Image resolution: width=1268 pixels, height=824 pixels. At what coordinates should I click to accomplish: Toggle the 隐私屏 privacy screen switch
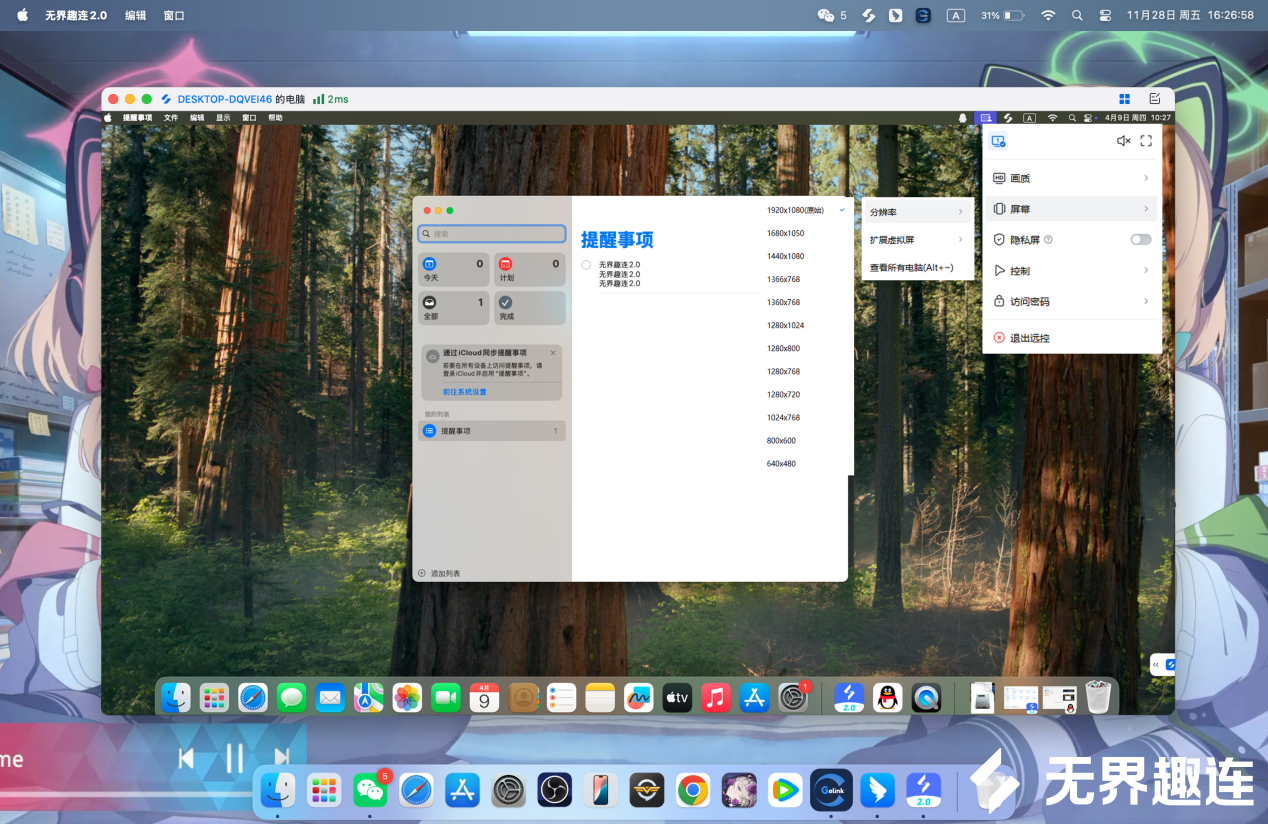coord(1140,240)
